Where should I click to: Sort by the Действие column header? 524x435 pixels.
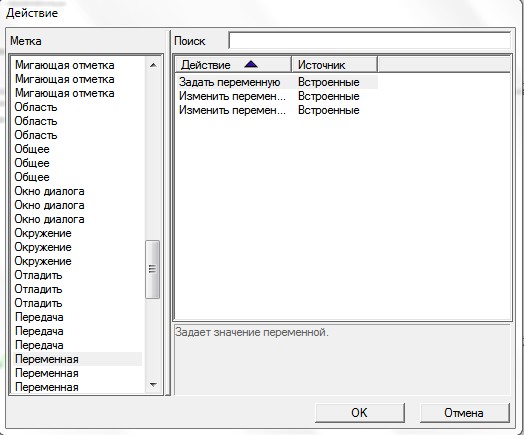click(x=233, y=64)
